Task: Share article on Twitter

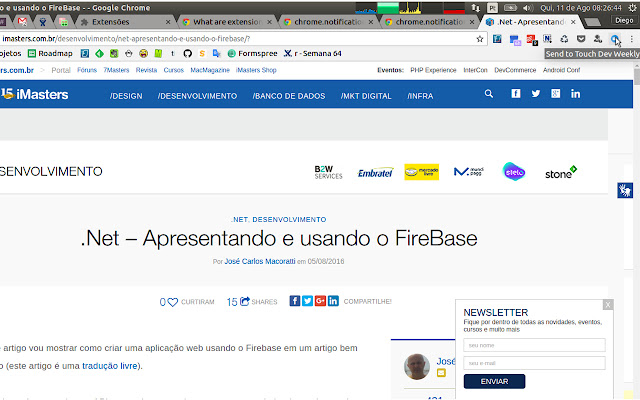Action: (307, 301)
